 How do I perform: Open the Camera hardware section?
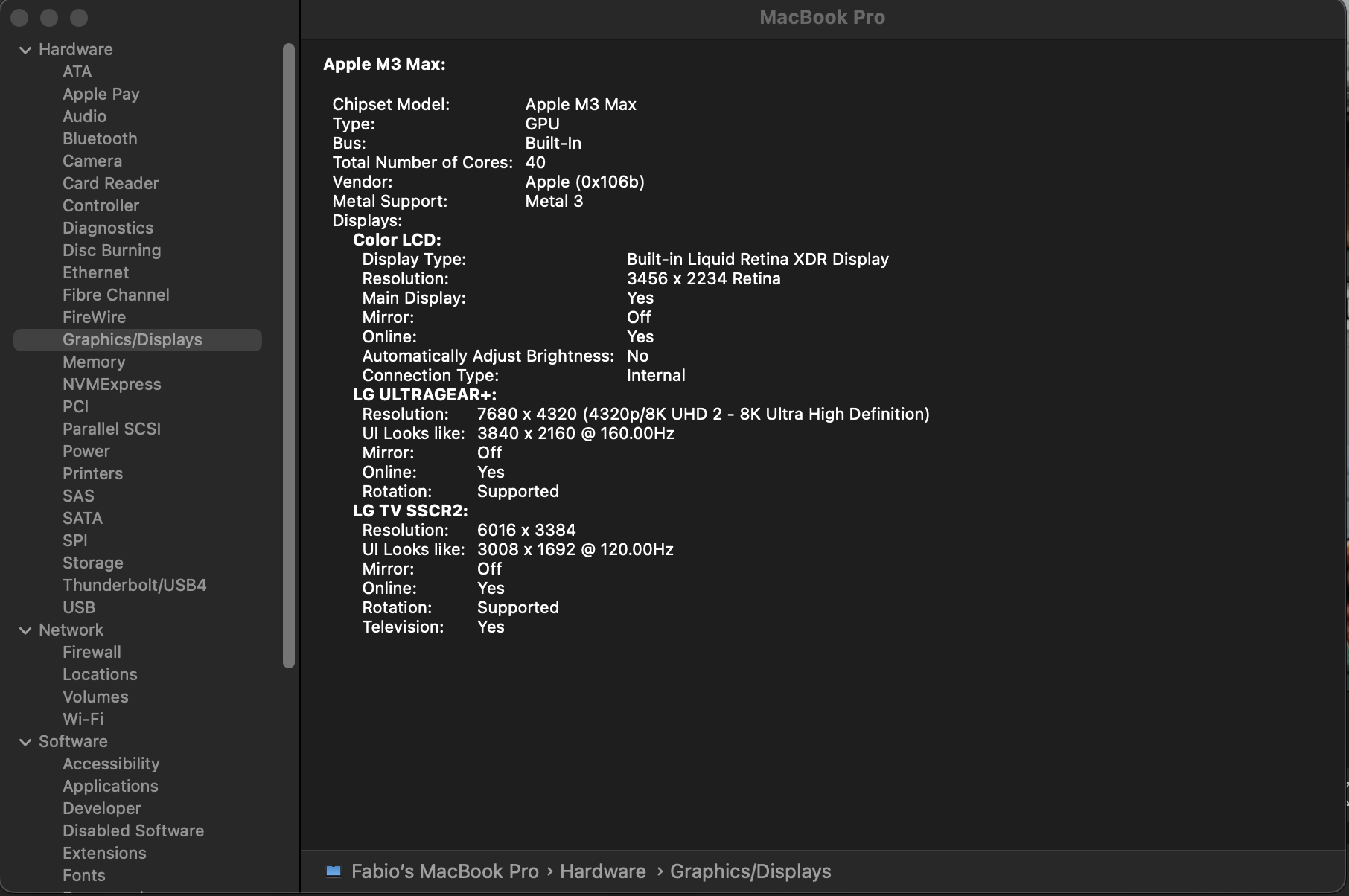(92, 161)
